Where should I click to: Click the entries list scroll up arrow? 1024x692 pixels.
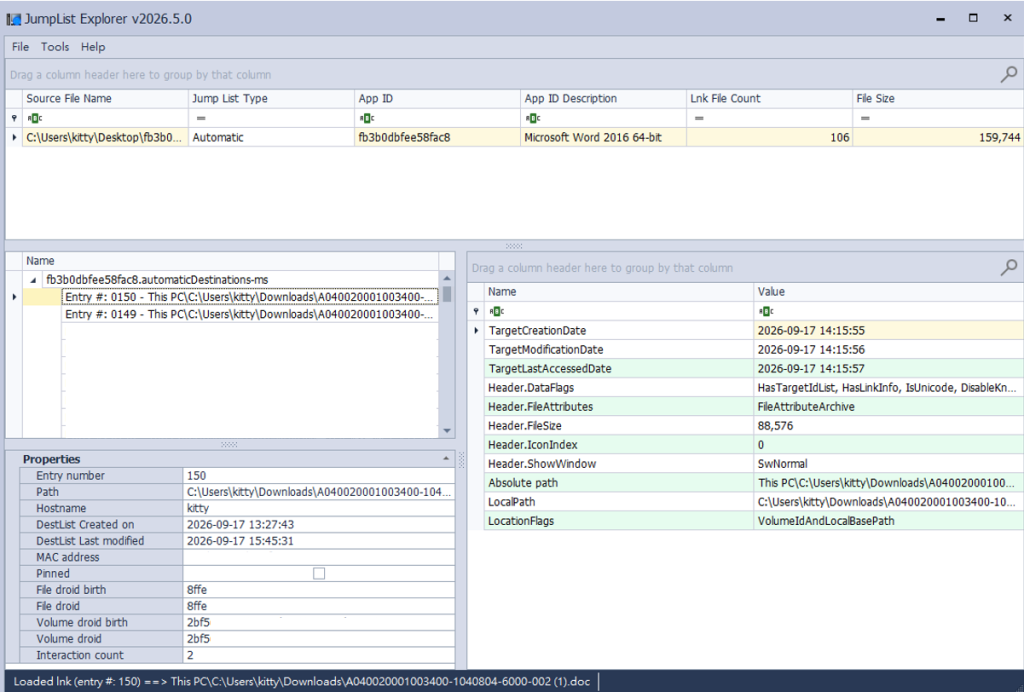click(x=447, y=278)
